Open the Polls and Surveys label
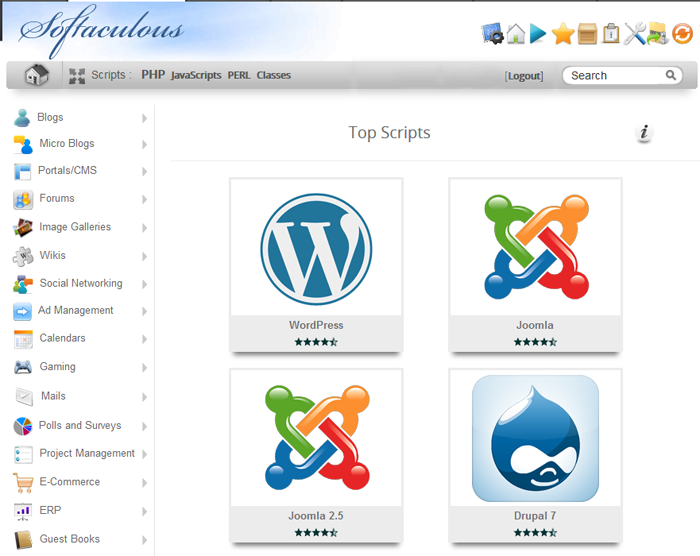 click(80, 425)
